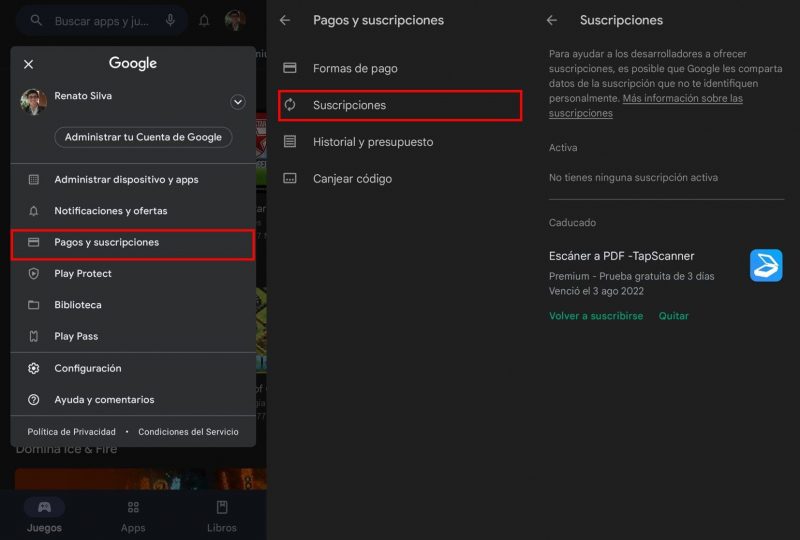Viewport: 800px width, 540px height.
Task: Click Volver a suscribirse
Action: tap(596, 316)
